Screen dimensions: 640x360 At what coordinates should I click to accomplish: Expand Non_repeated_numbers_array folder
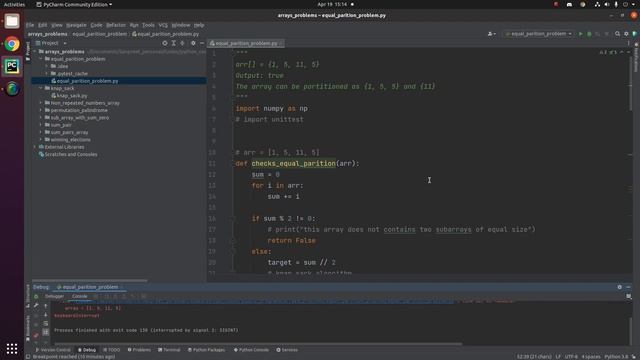click(41, 103)
